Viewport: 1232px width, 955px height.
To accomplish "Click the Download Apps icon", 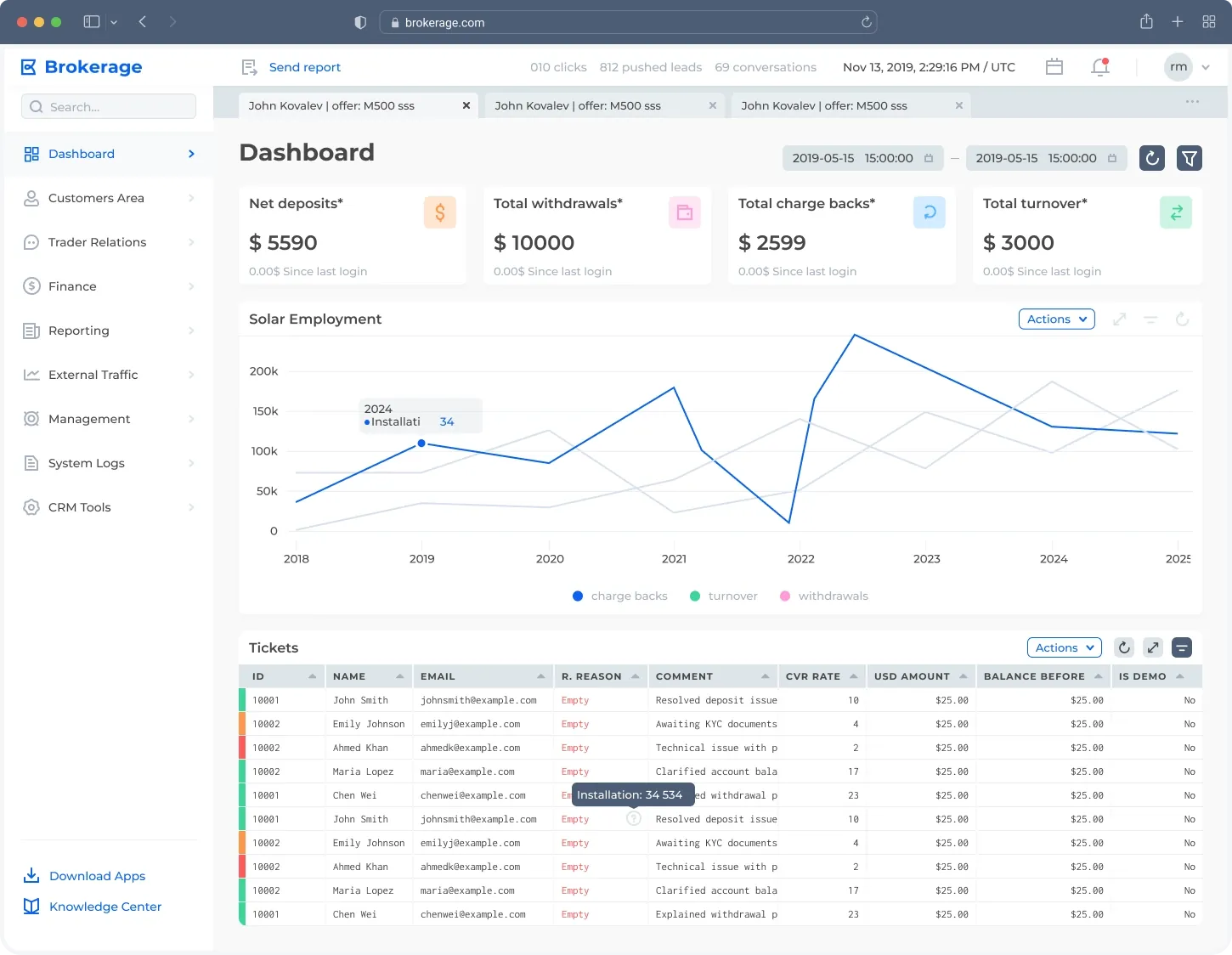I will (31, 875).
